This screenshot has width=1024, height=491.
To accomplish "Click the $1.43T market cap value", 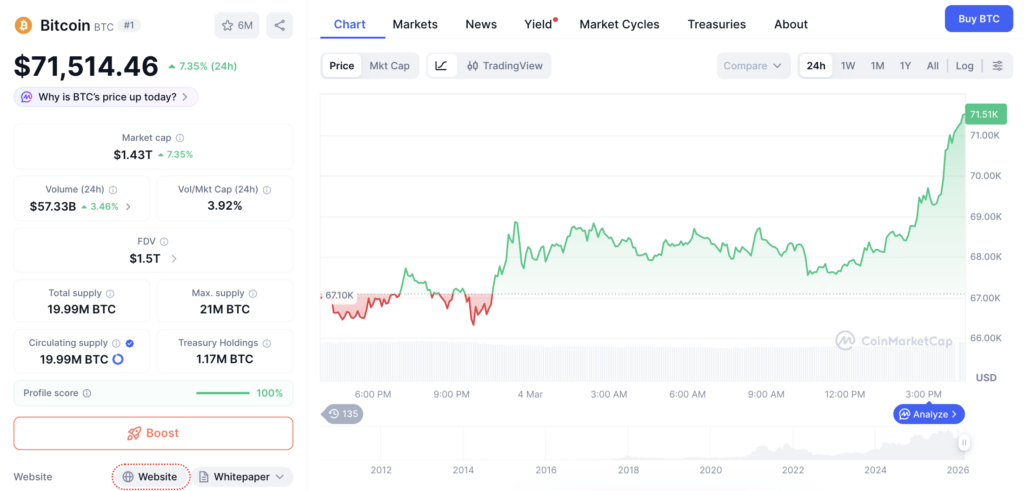I will [x=133, y=155].
